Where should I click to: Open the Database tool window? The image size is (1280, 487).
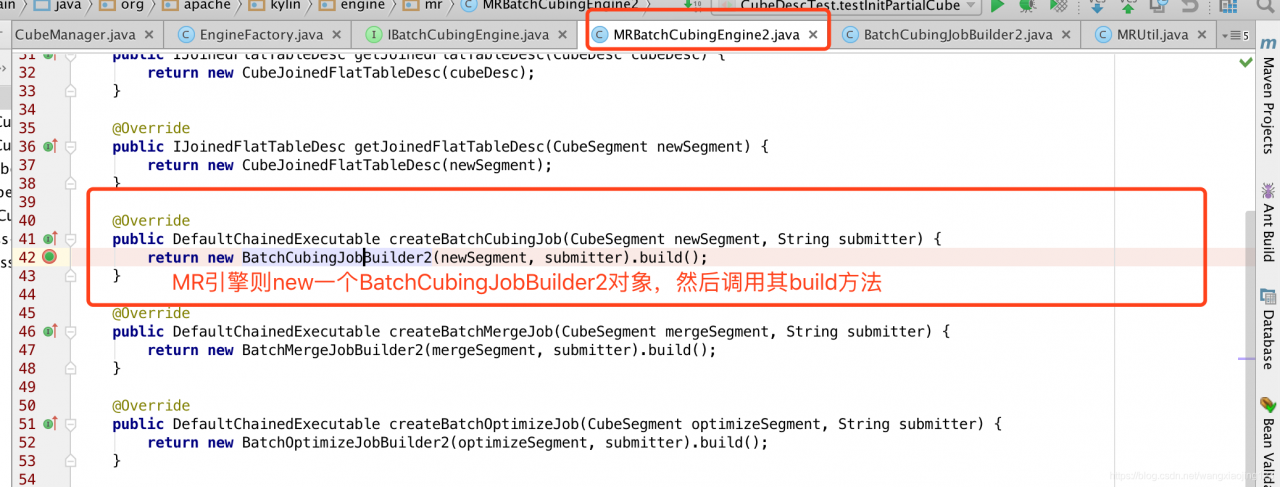(x=1267, y=327)
